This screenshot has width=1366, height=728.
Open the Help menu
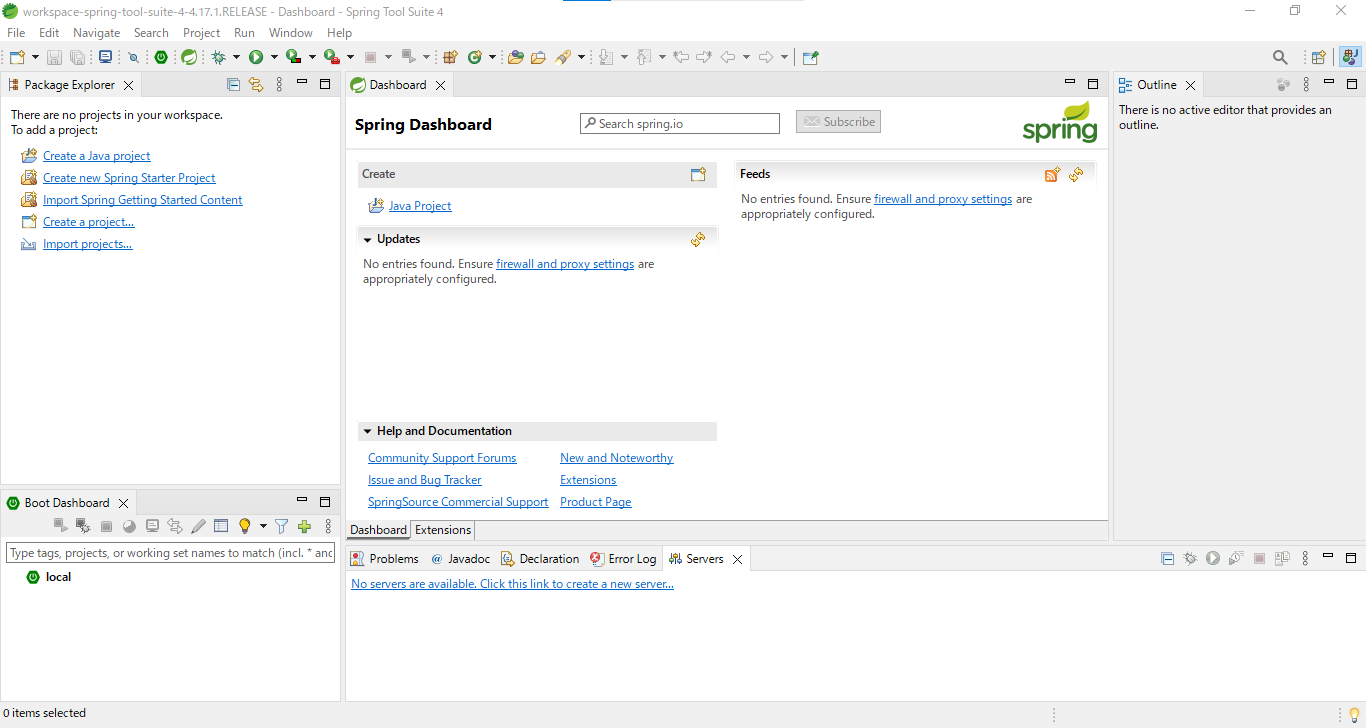click(x=340, y=33)
